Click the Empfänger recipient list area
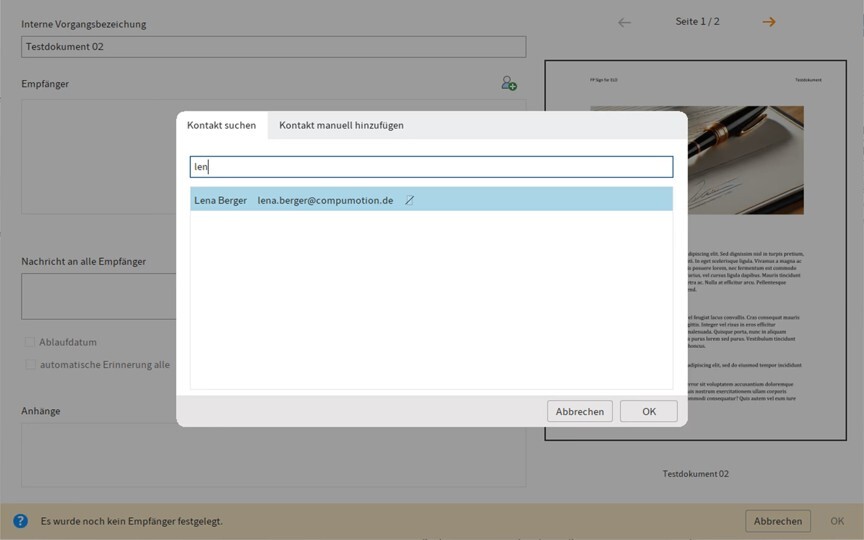Screen dimensions: 864x540 99,157
